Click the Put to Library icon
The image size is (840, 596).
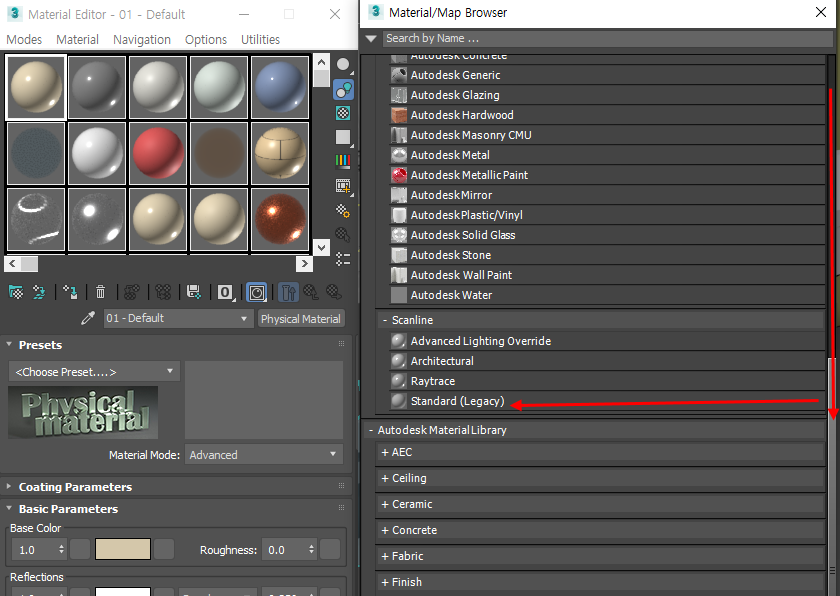tap(193, 292)
